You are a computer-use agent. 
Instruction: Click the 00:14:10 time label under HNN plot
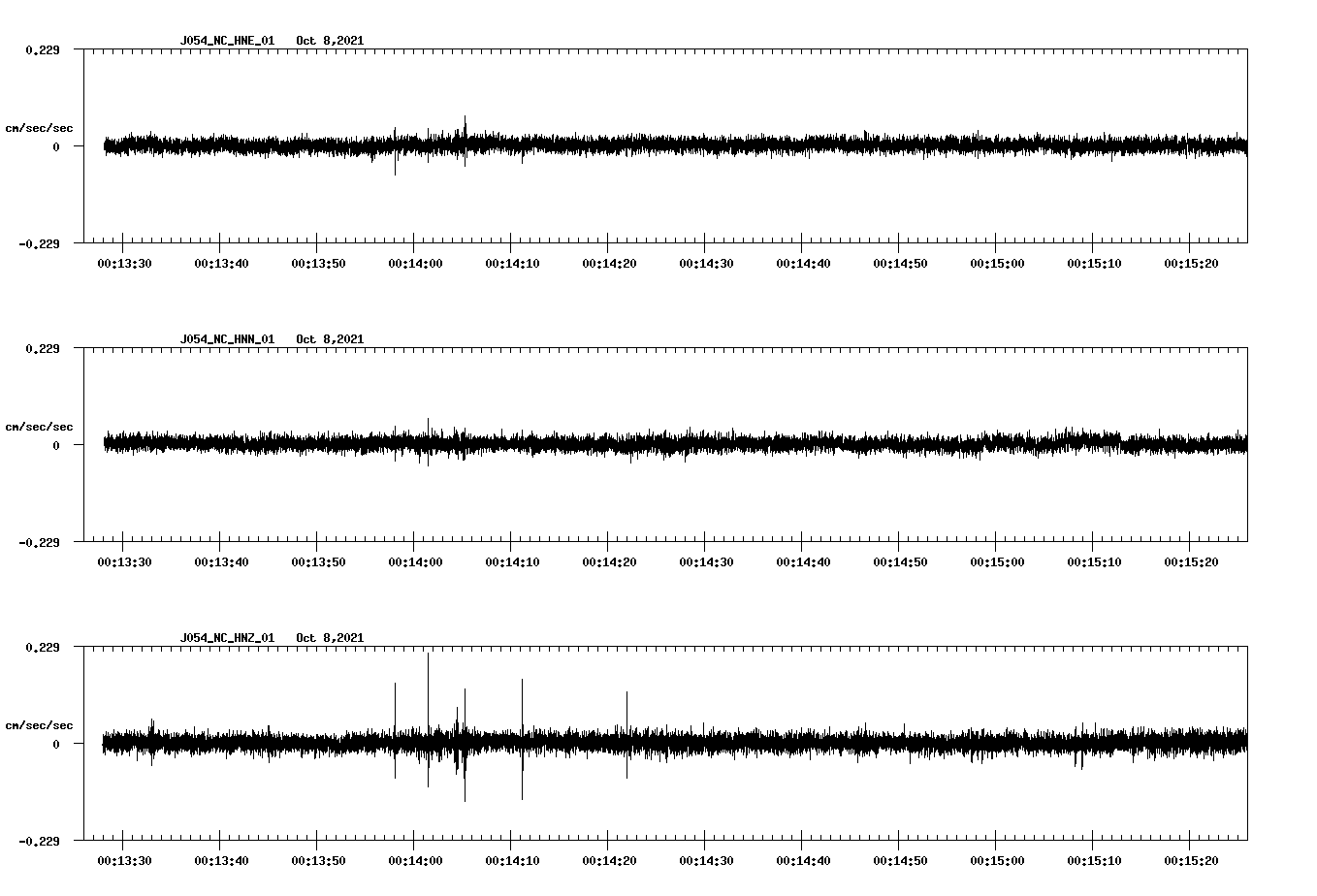pyautogui.click(x=512, y=562)
